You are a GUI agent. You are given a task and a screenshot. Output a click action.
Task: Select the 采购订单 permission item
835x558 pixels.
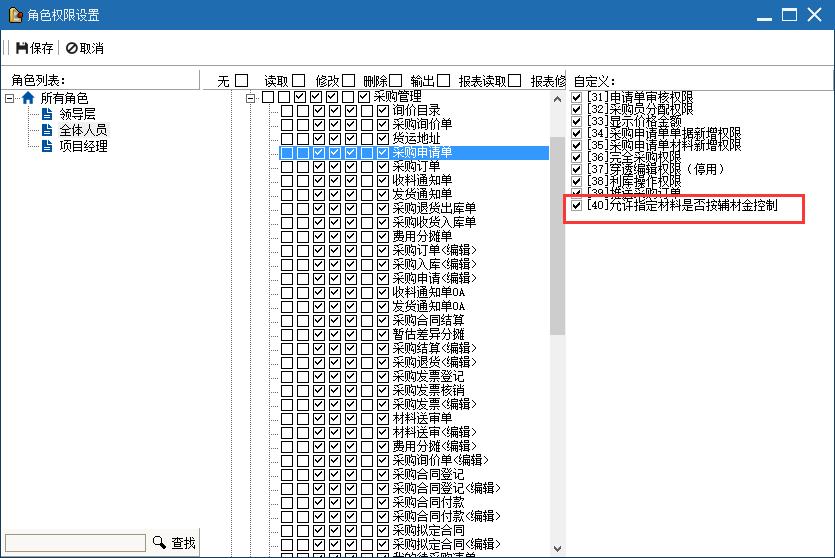tap(416, 166)
